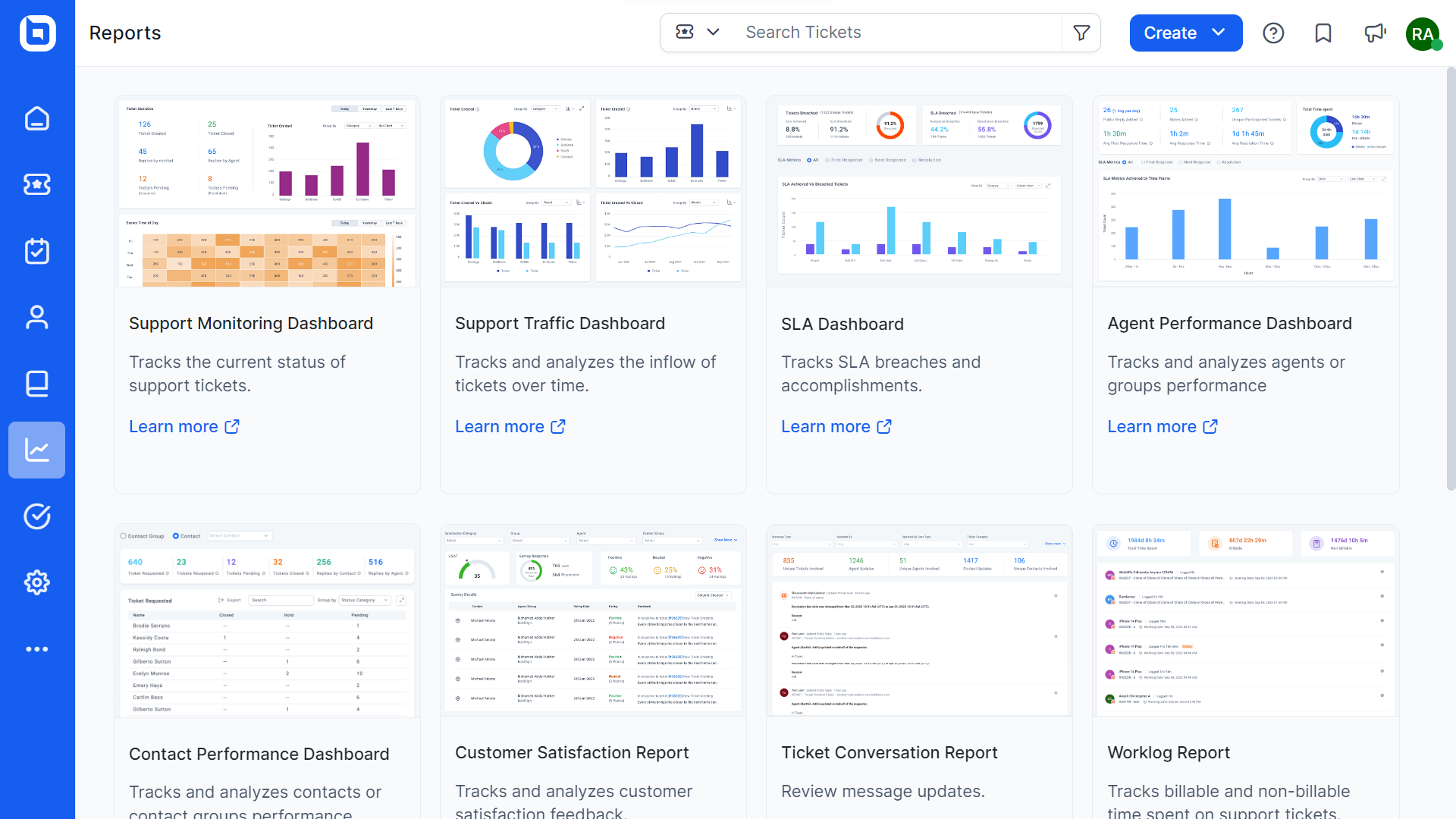Image resolution: width=1456 pixels, height=819 pixels.
Task: Expand the search type dropdown before Search Tickets
Action: pyautogui.click(x=696, y=33)
